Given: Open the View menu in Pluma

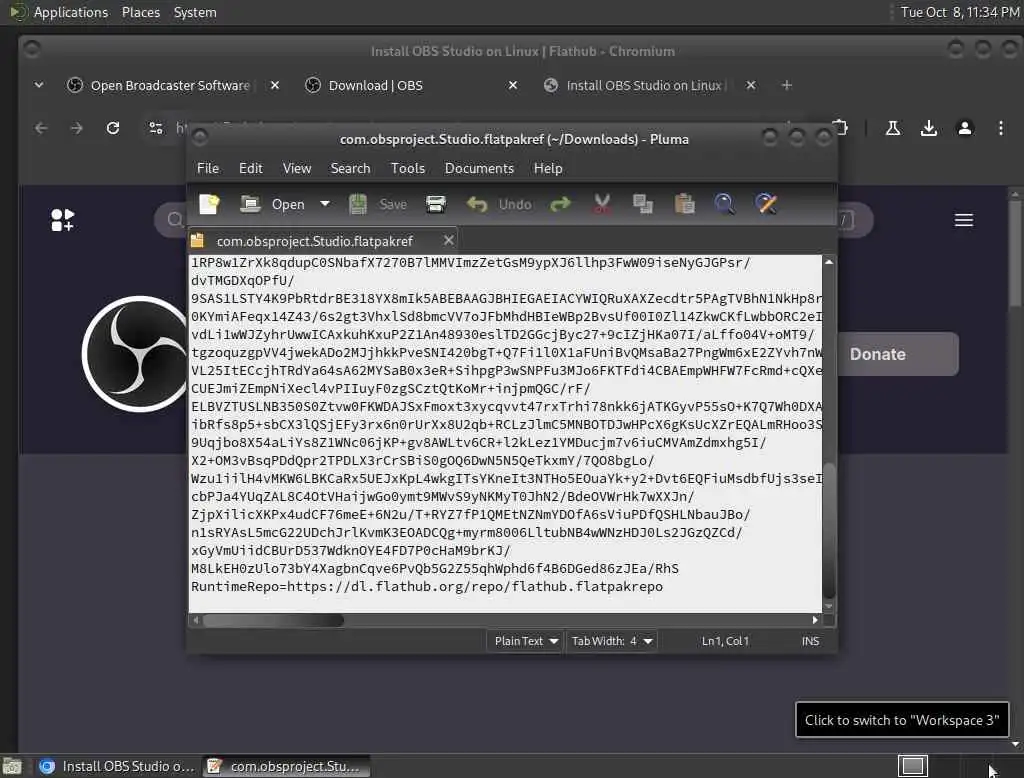Looking at the screenshot, I should [x=296, y=169].
